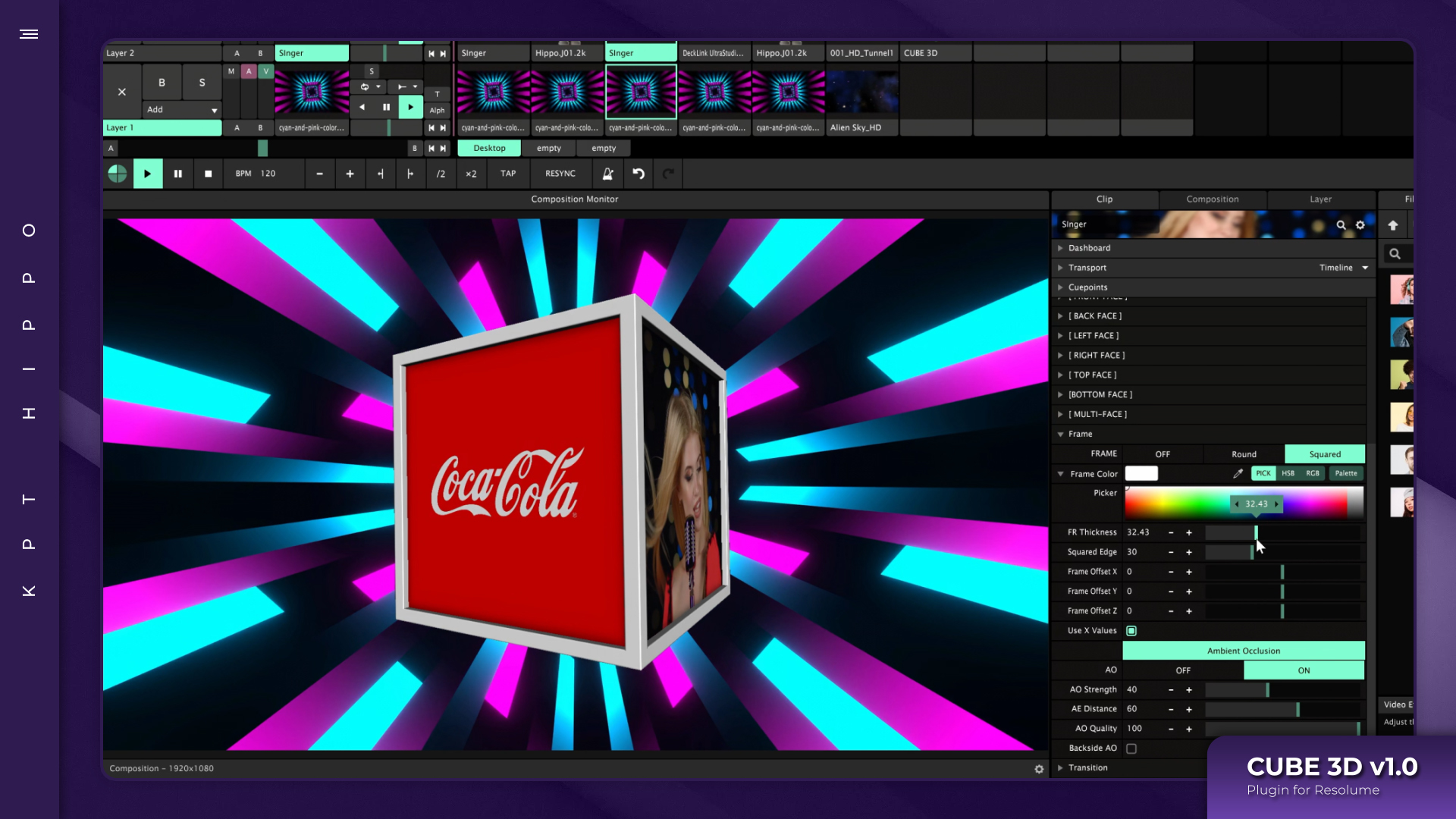Open the Timeline dropdown

click(x=1344, y=268)
